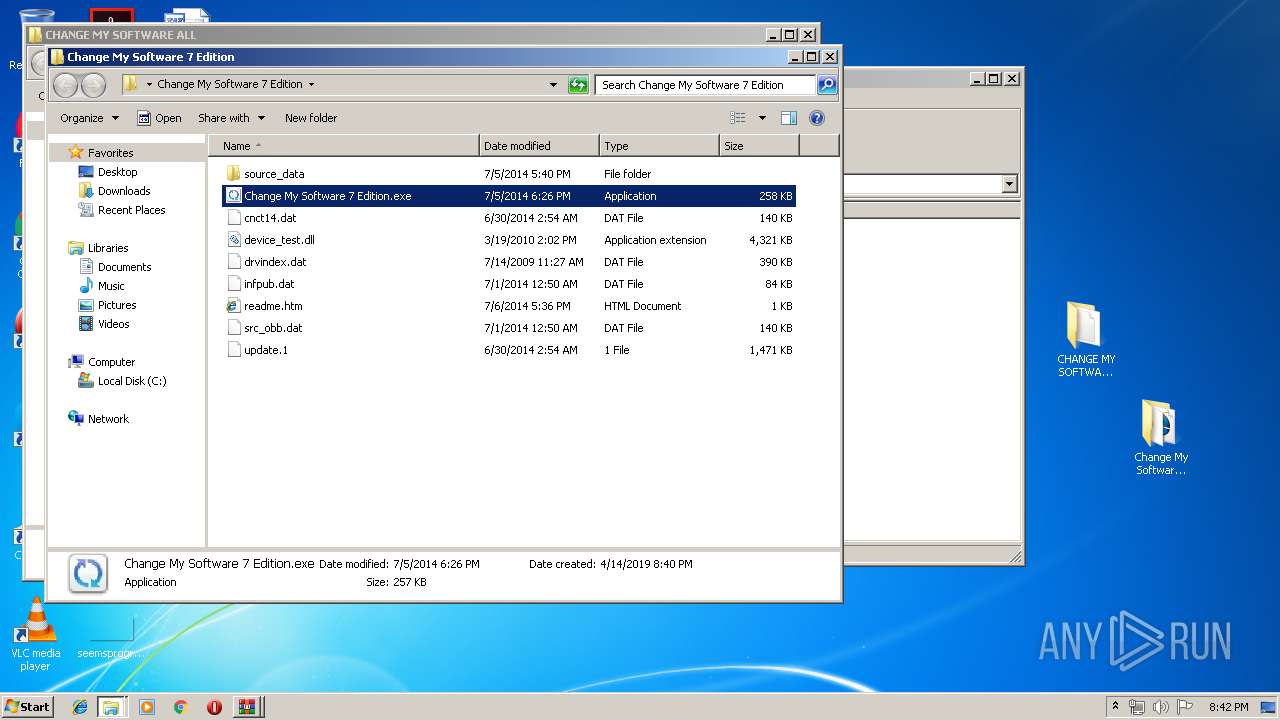Select the VLC media player desktop shortcut
This screenshot has height=720, width=1280.
click(35, 634)
